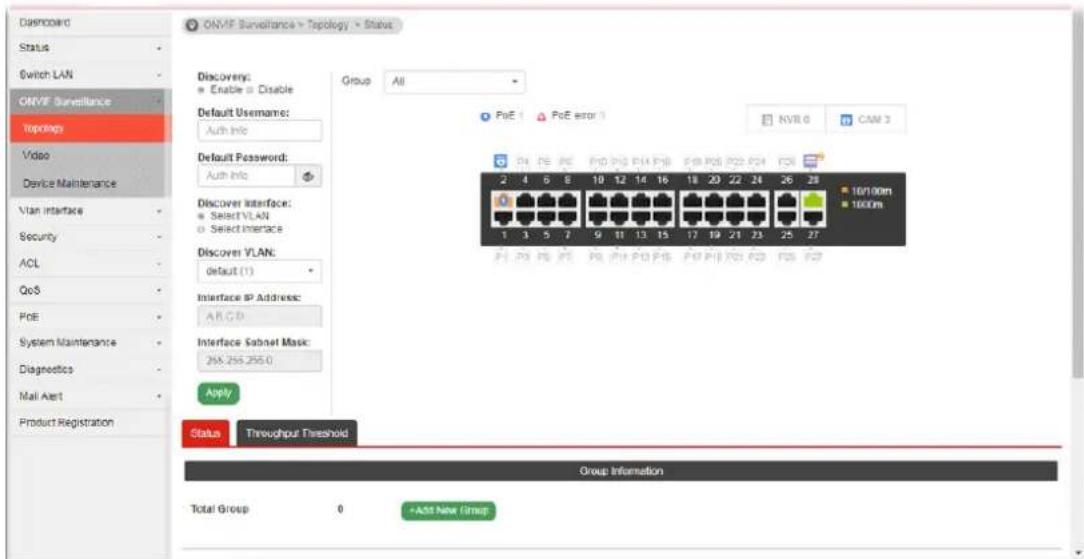Screen dimensions: 1084x559
Task: Select port 4 jack on switch panel
Action: (526, 200)
